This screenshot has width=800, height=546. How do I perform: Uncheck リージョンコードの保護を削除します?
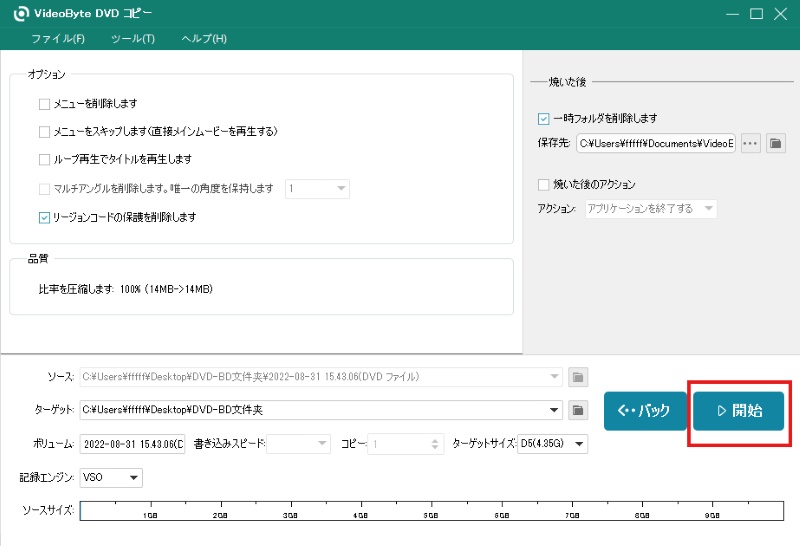(x=44, y=217)
